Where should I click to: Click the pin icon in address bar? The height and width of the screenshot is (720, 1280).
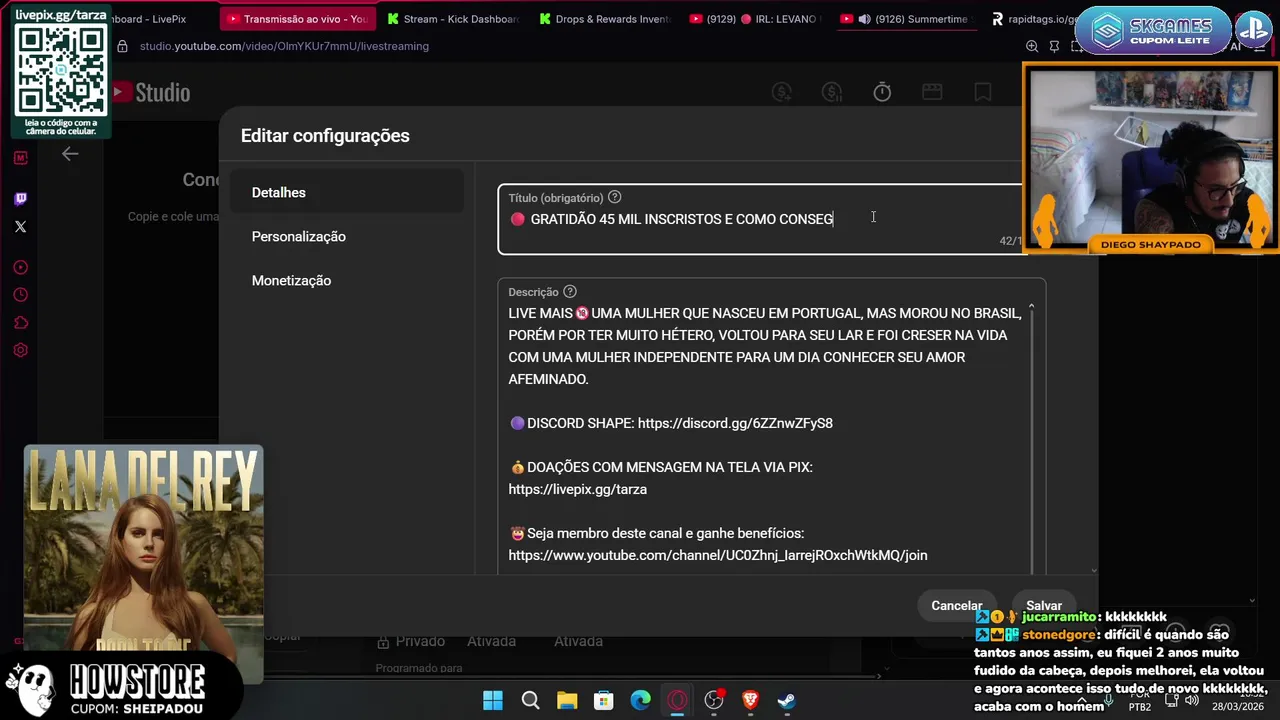[1055, 46]
